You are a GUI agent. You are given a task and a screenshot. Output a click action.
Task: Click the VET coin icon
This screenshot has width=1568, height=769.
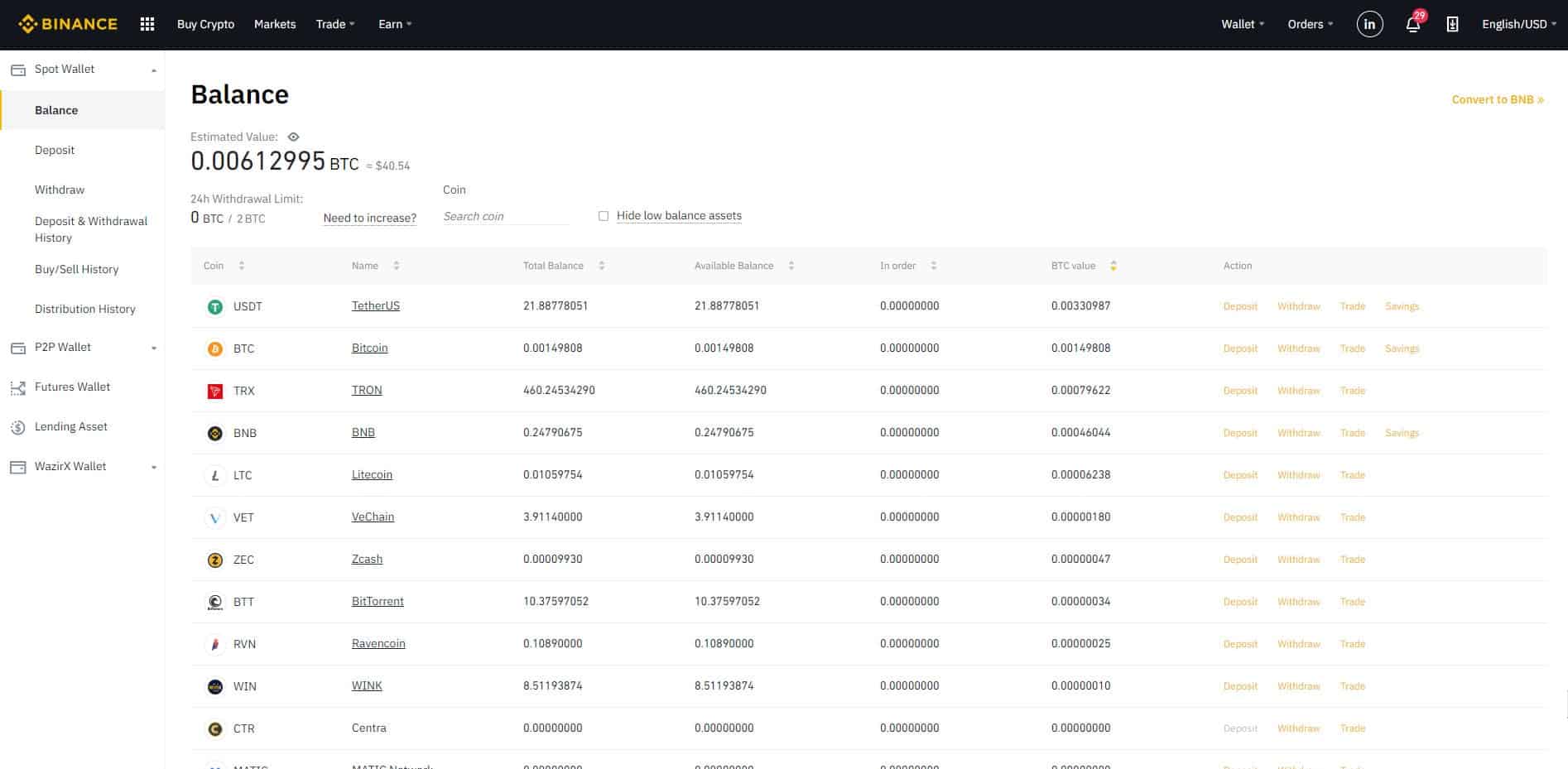(215, 518)
